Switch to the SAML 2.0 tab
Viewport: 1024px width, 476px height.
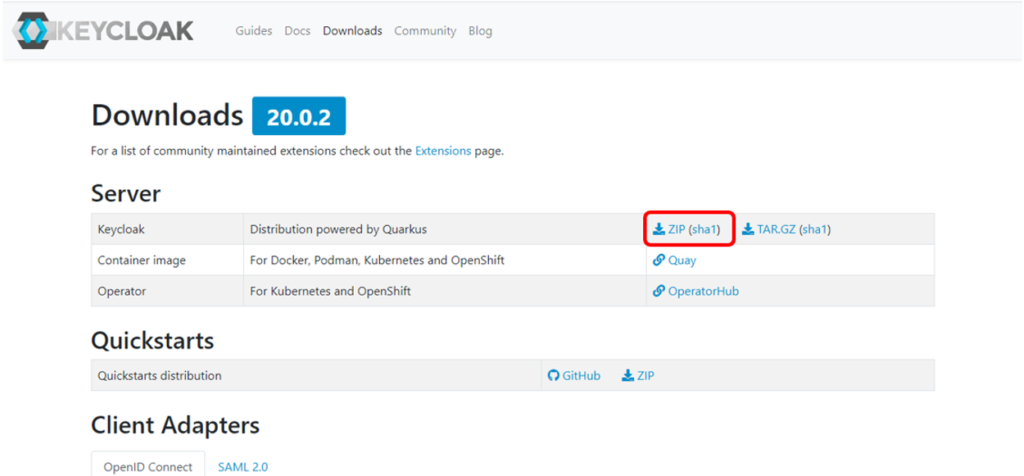(243, 466)
